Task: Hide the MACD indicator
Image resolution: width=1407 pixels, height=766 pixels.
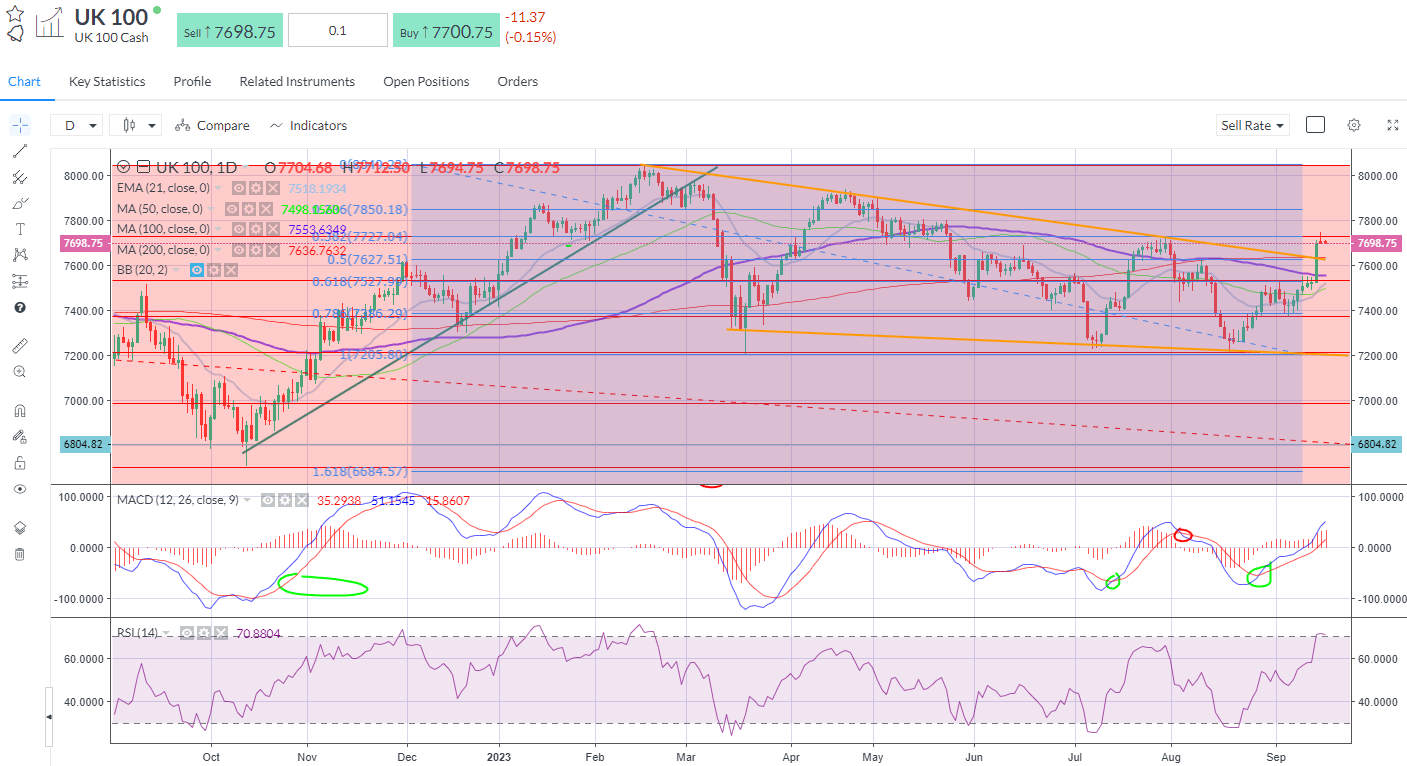Action: pyautogui.click(x=268, y=500)
